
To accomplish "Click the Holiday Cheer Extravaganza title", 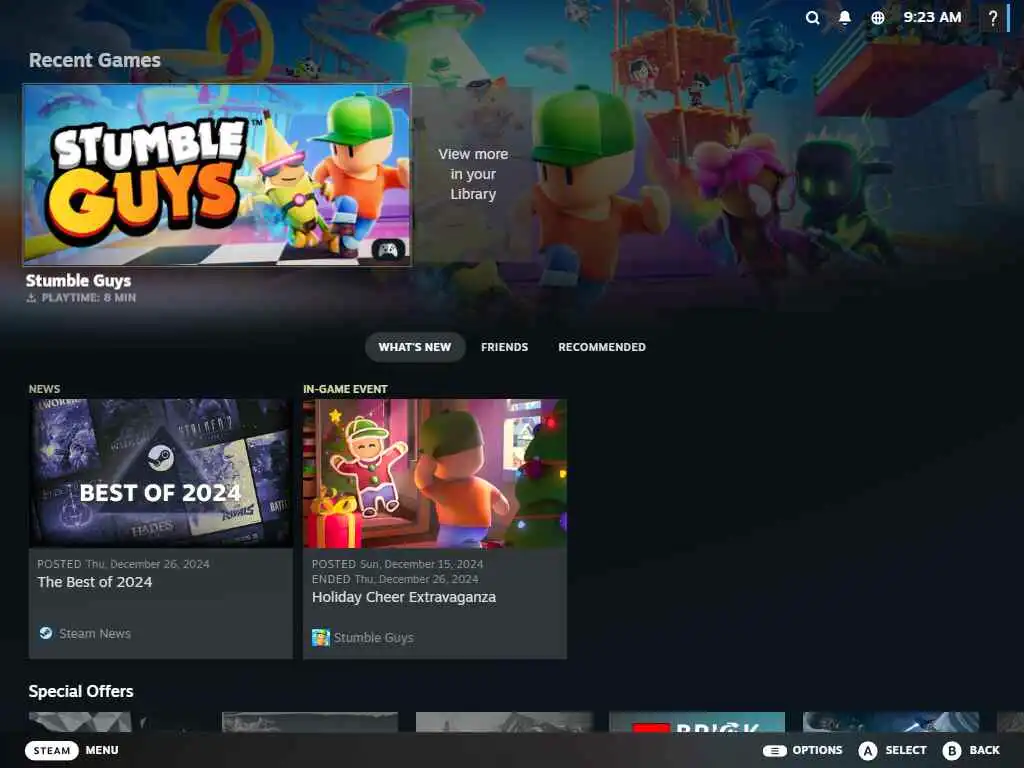I will coord(404,597).
